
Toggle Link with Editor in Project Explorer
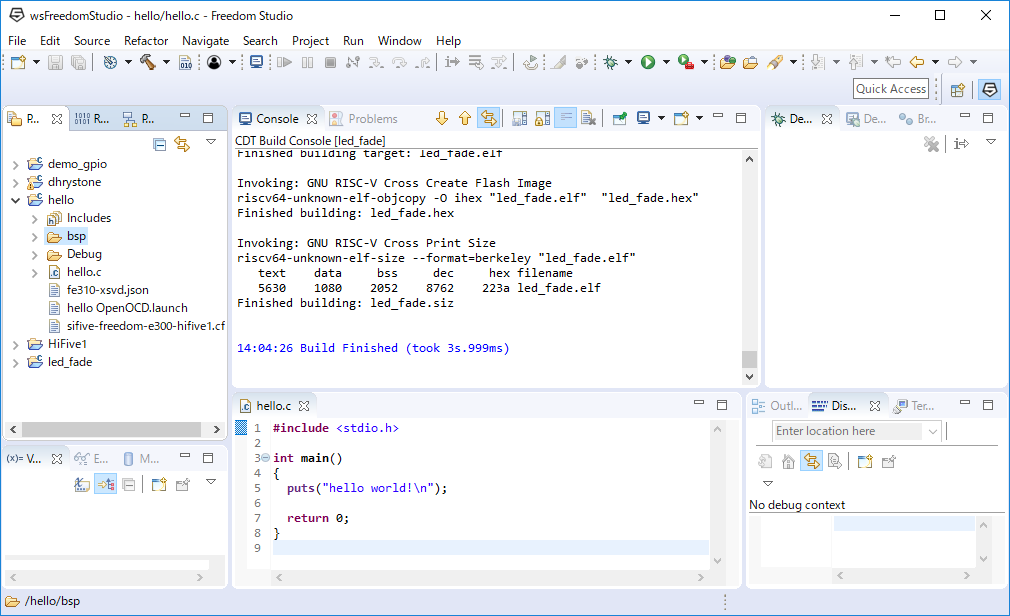pos(183,144)
